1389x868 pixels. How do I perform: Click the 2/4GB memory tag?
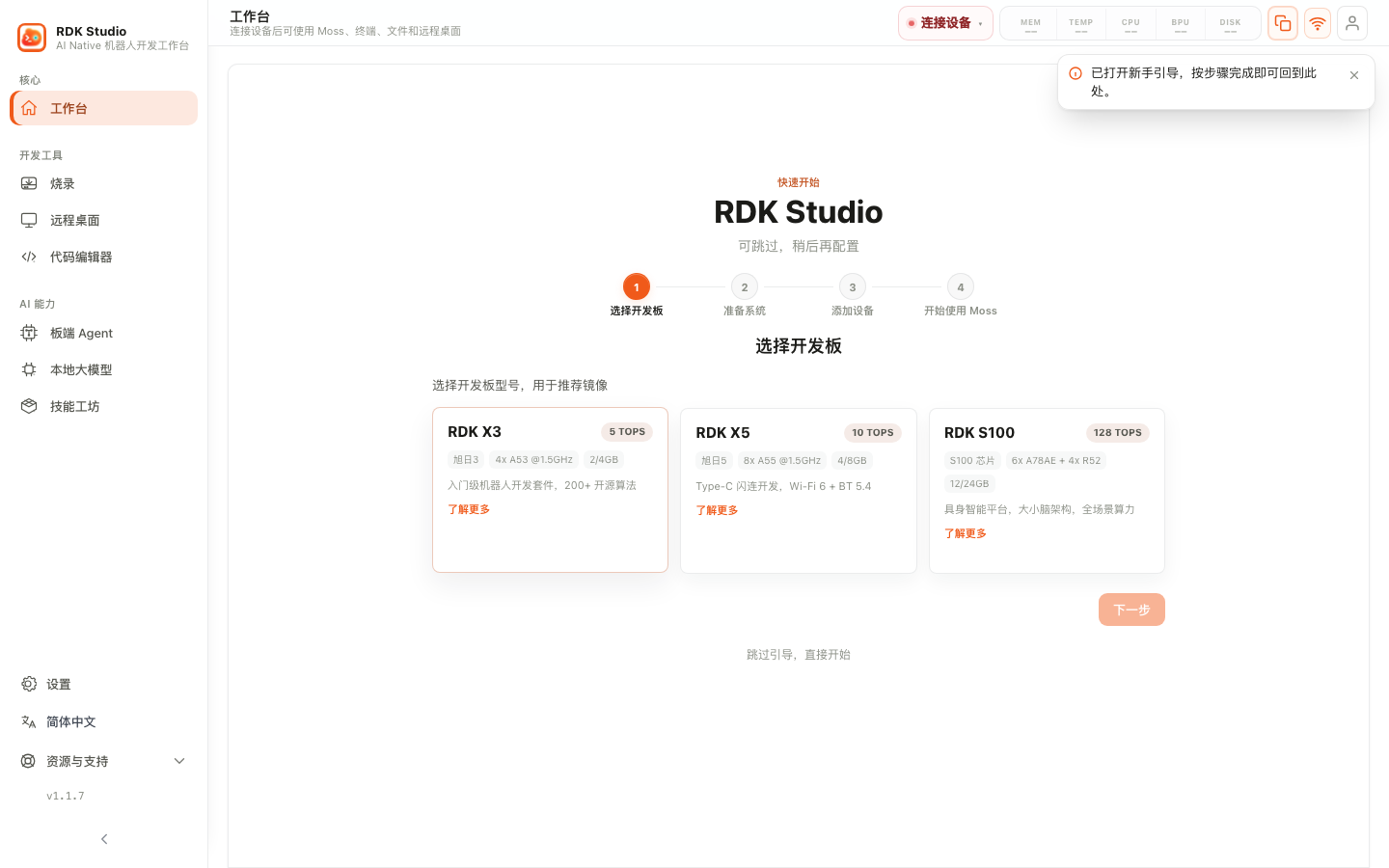click(x=604, y=460)
